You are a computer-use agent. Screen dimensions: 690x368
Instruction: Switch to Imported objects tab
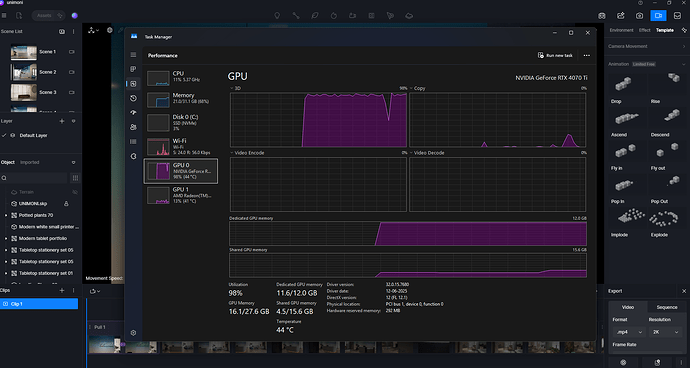click(x=29, y=162)
